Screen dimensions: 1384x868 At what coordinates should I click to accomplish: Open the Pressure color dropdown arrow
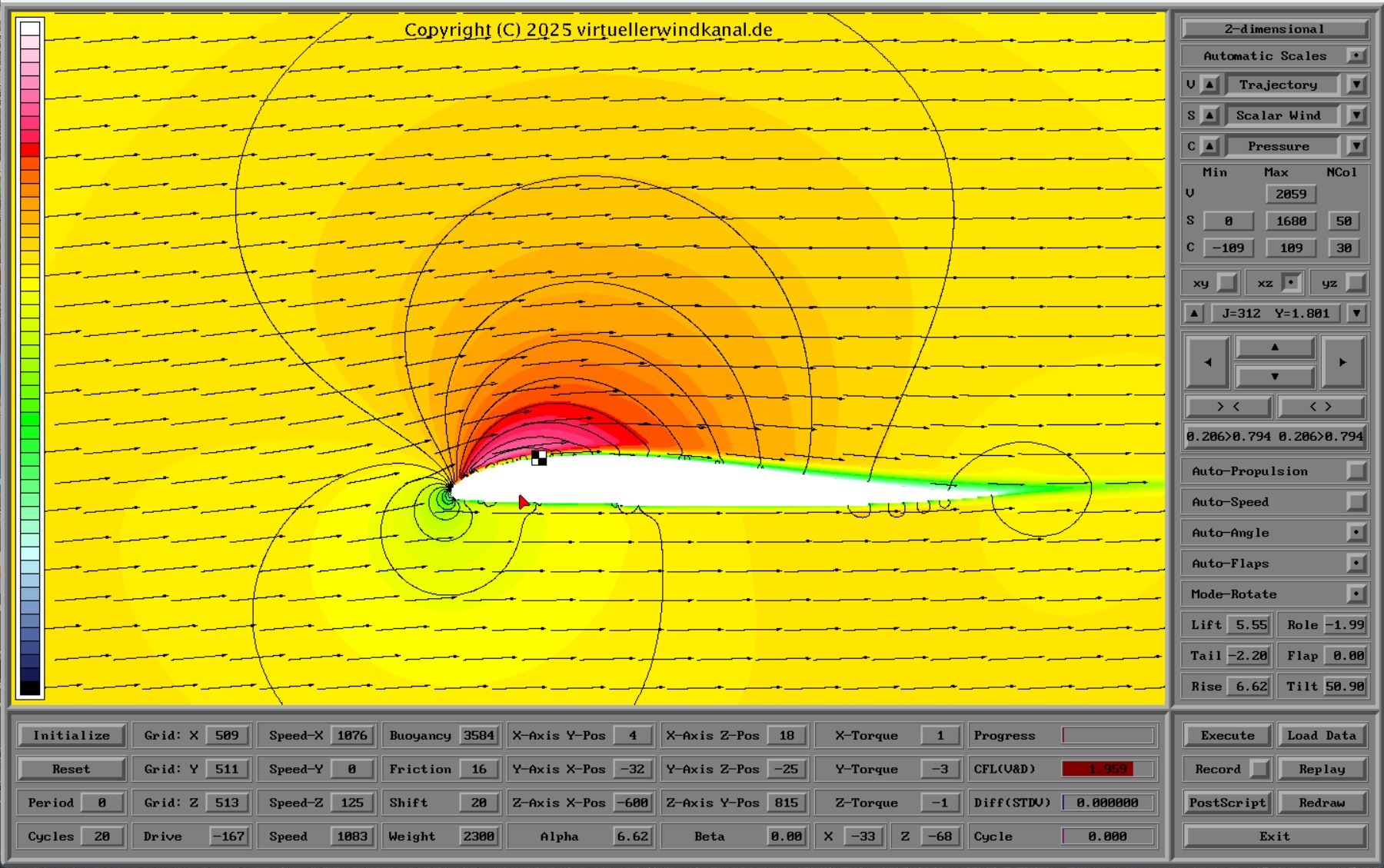click(x=1356, y=146)
